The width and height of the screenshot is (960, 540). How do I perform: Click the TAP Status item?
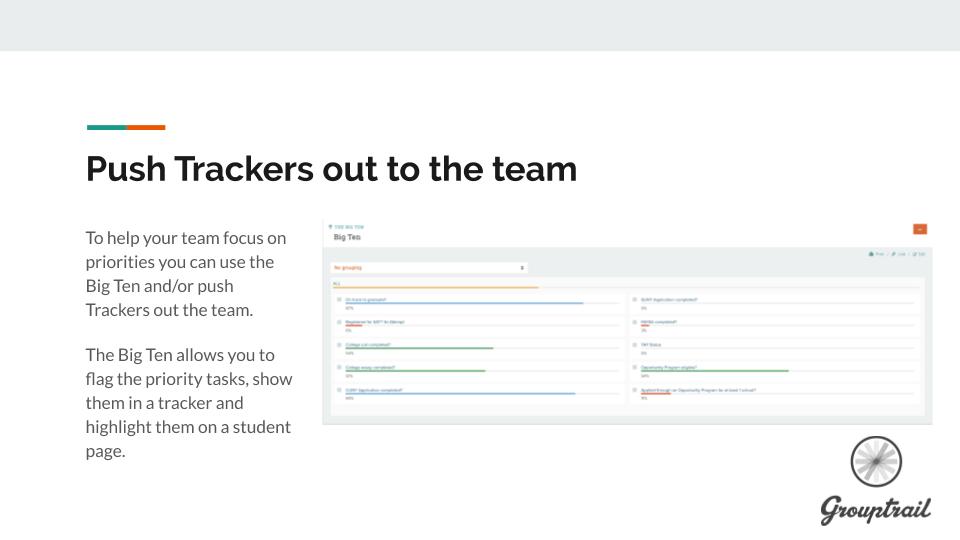tap(651, 344)
